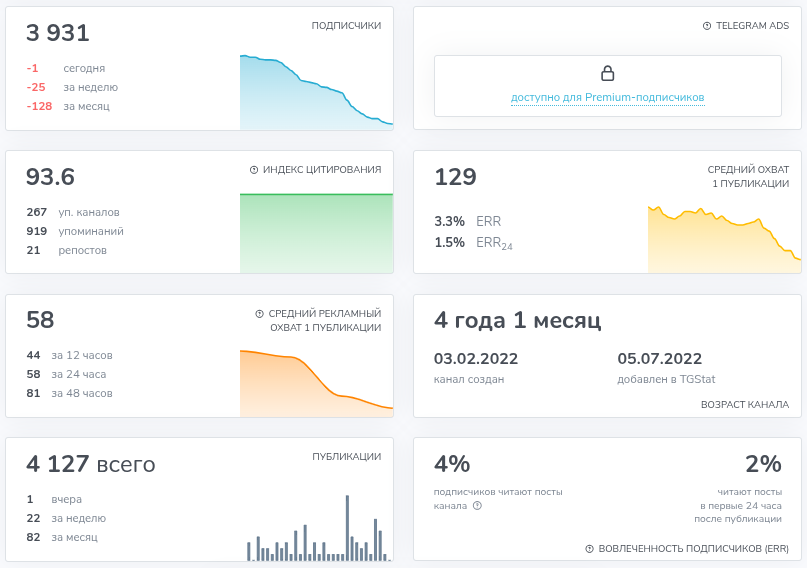
Task: Click the ИНДЕКС ЦИТИРОВАНИЯ label
Action: pos(322,170)
